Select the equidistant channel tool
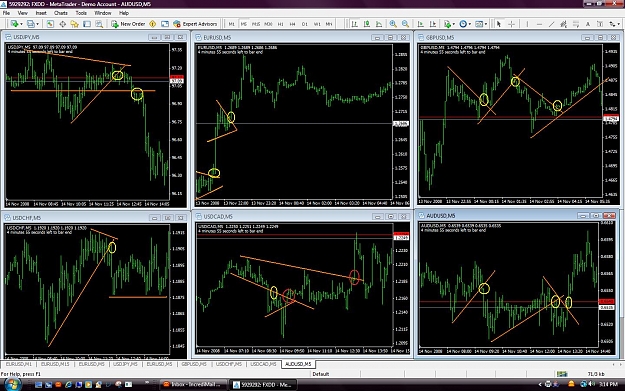The width and height of the screenshot is (625, 391). (564, 24)
